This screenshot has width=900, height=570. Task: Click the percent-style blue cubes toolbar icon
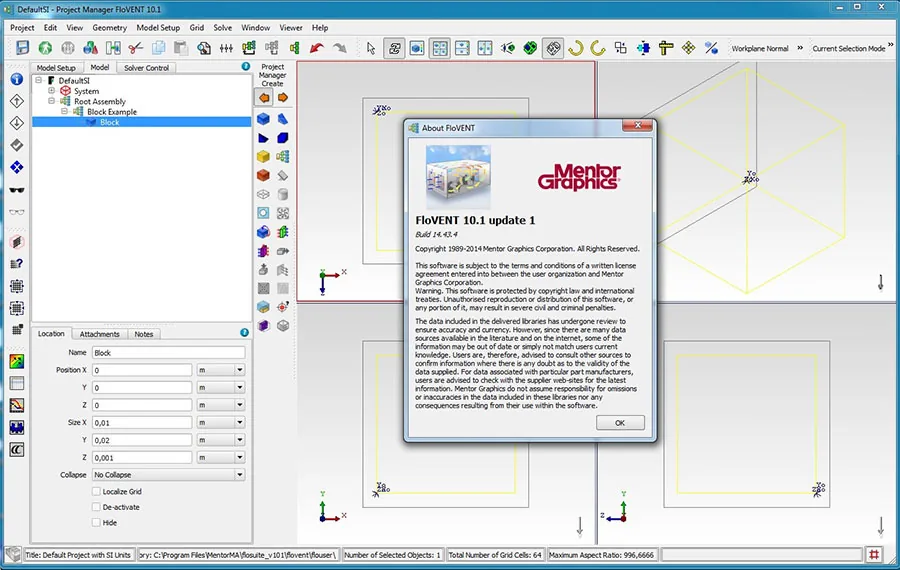coord(711,48)
